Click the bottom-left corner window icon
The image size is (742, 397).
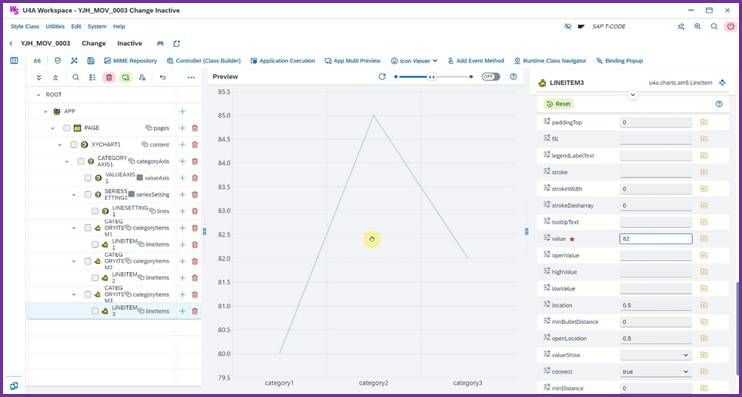click(14, 386)
